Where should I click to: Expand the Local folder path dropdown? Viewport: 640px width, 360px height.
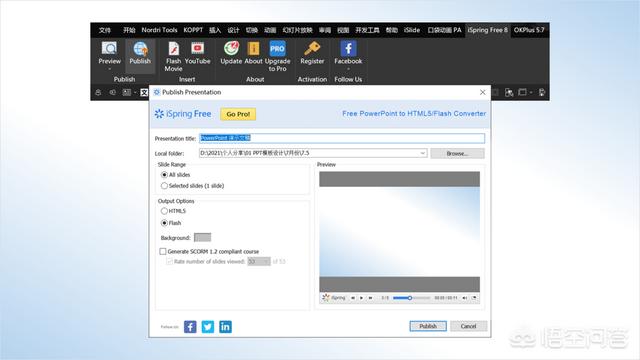coord(422,153)
